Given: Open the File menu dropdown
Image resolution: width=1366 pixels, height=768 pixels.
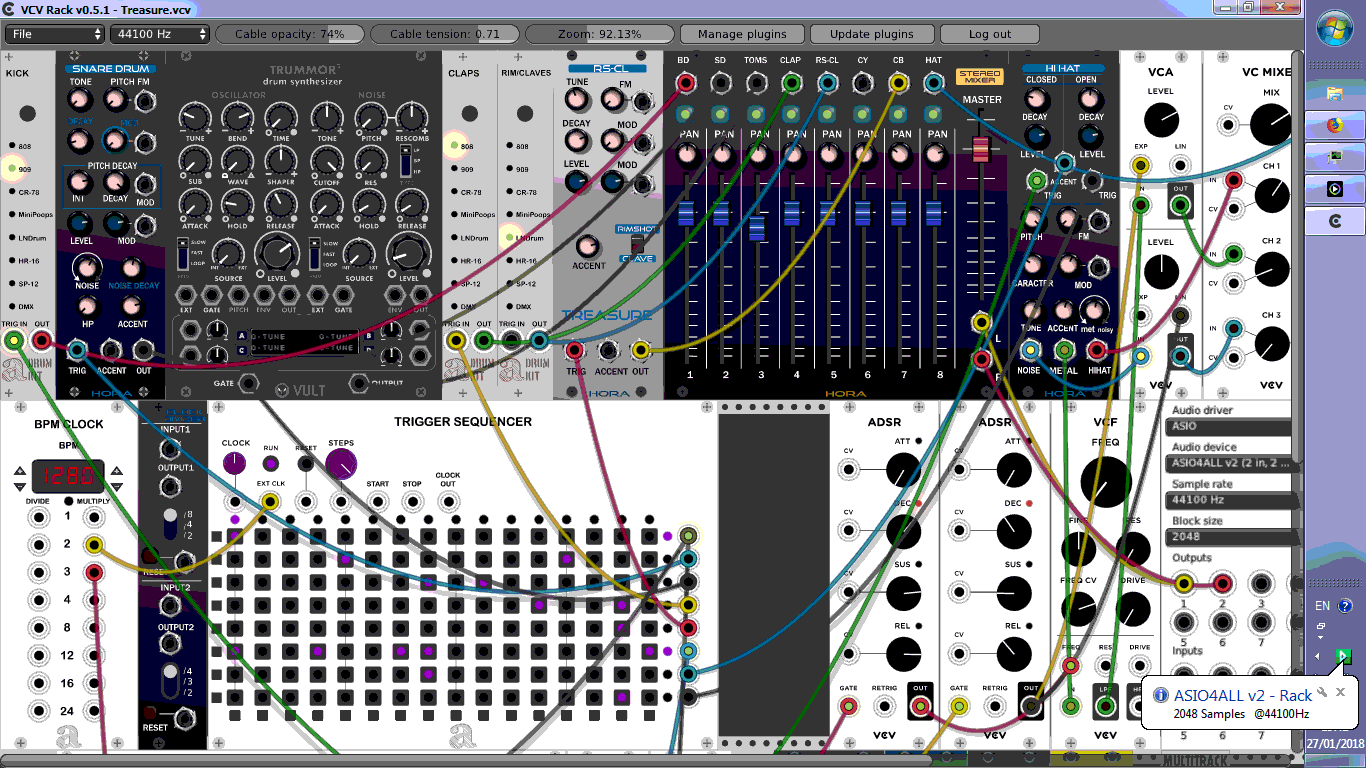Looking at the screenshot, I should click(x=55, y=34).
